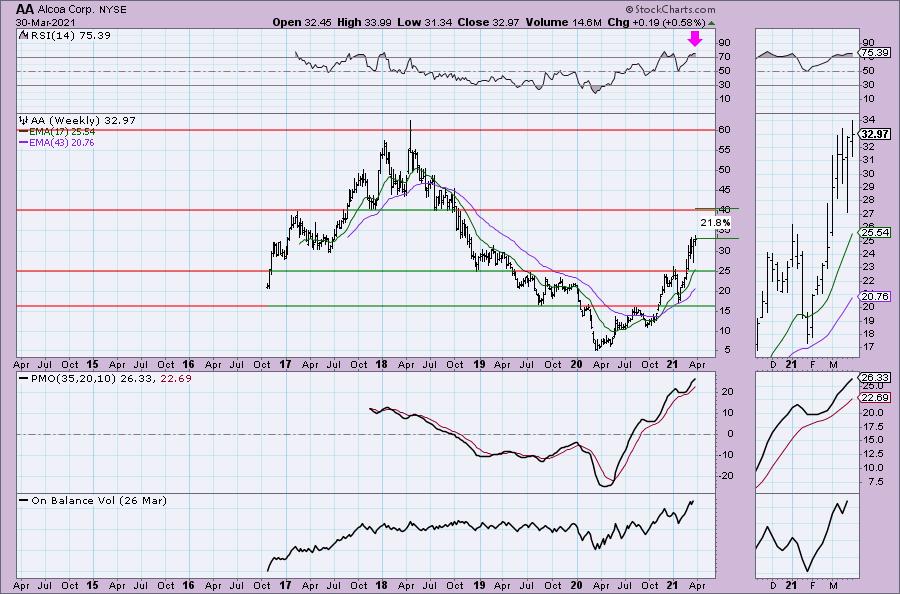Click the 25.54 EMA tag in the side panel

coord(876,232)
